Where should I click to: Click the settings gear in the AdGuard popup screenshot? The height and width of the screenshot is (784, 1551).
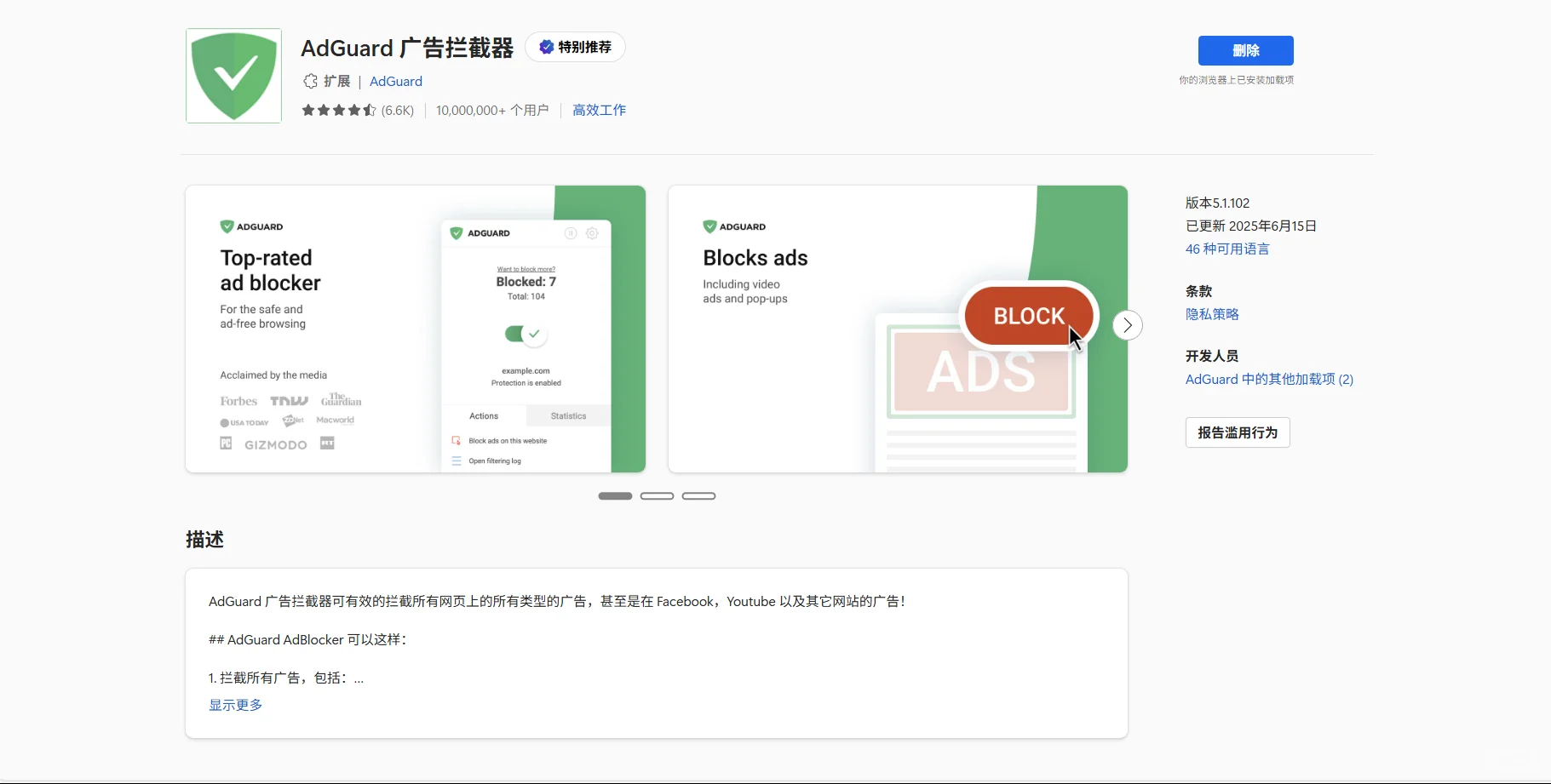point(593,233)
